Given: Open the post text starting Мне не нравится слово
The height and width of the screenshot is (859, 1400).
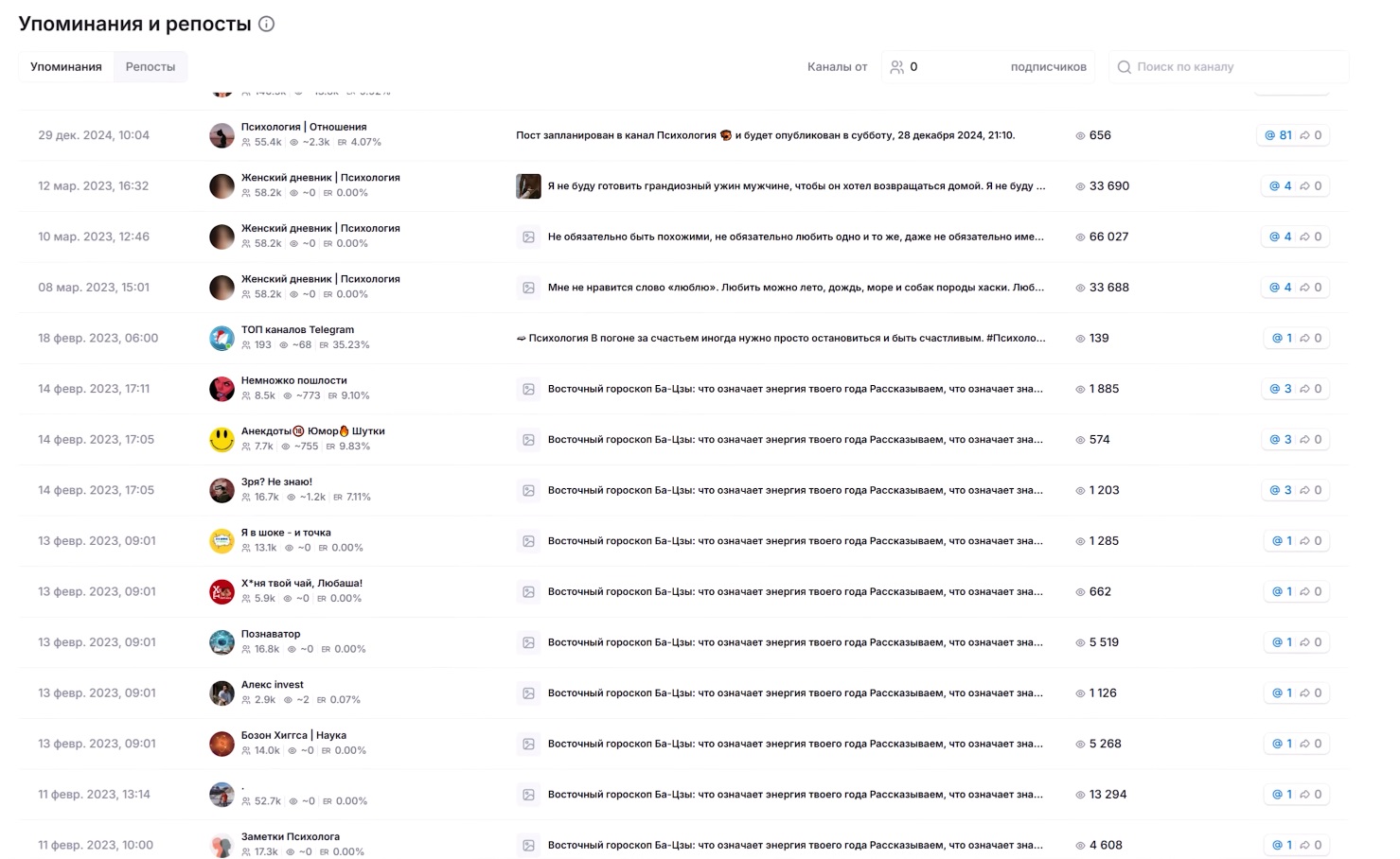Looking at the screenshot, I should point(796,288).
